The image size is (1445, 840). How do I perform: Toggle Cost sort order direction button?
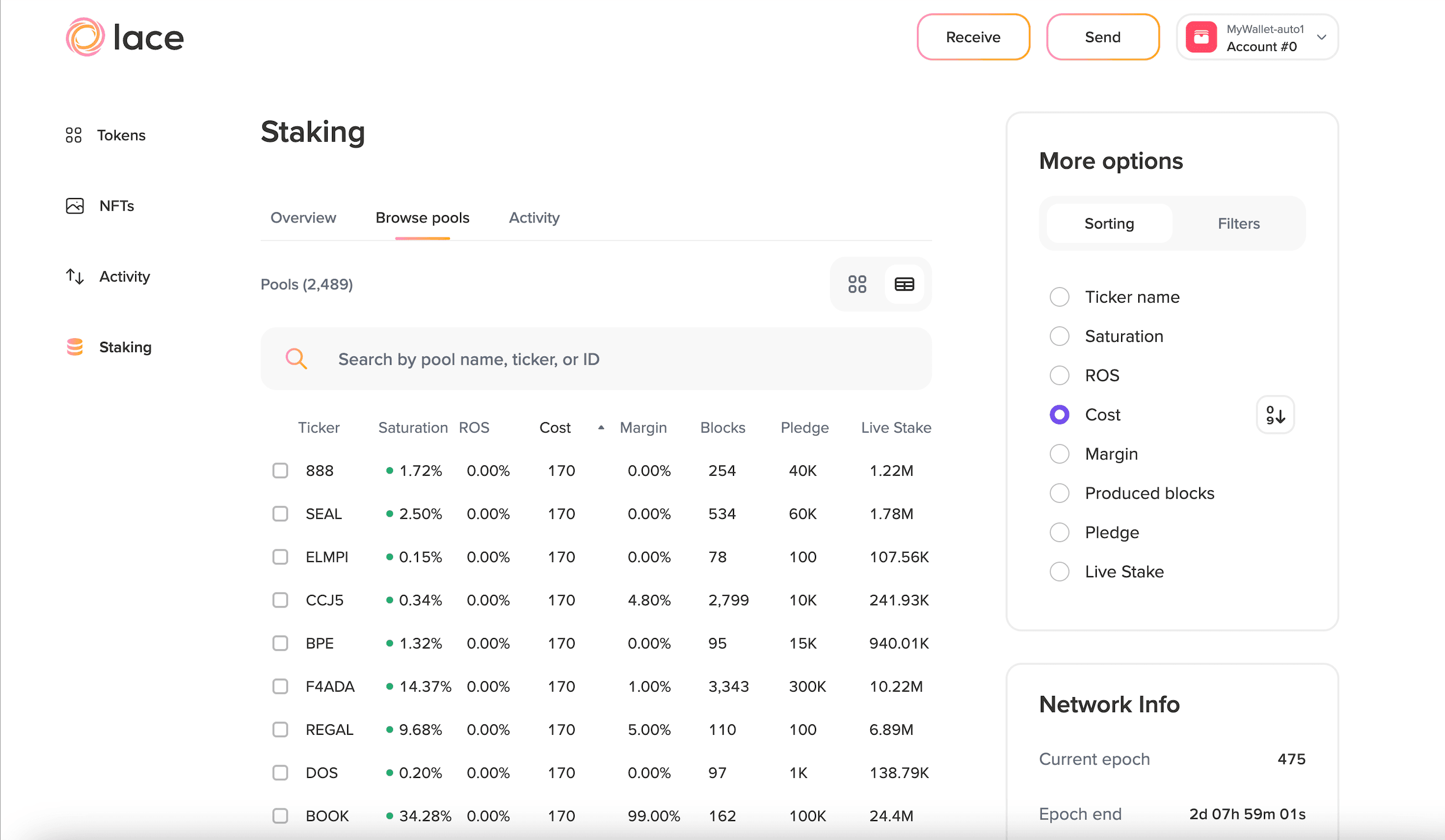(1274, 415)
